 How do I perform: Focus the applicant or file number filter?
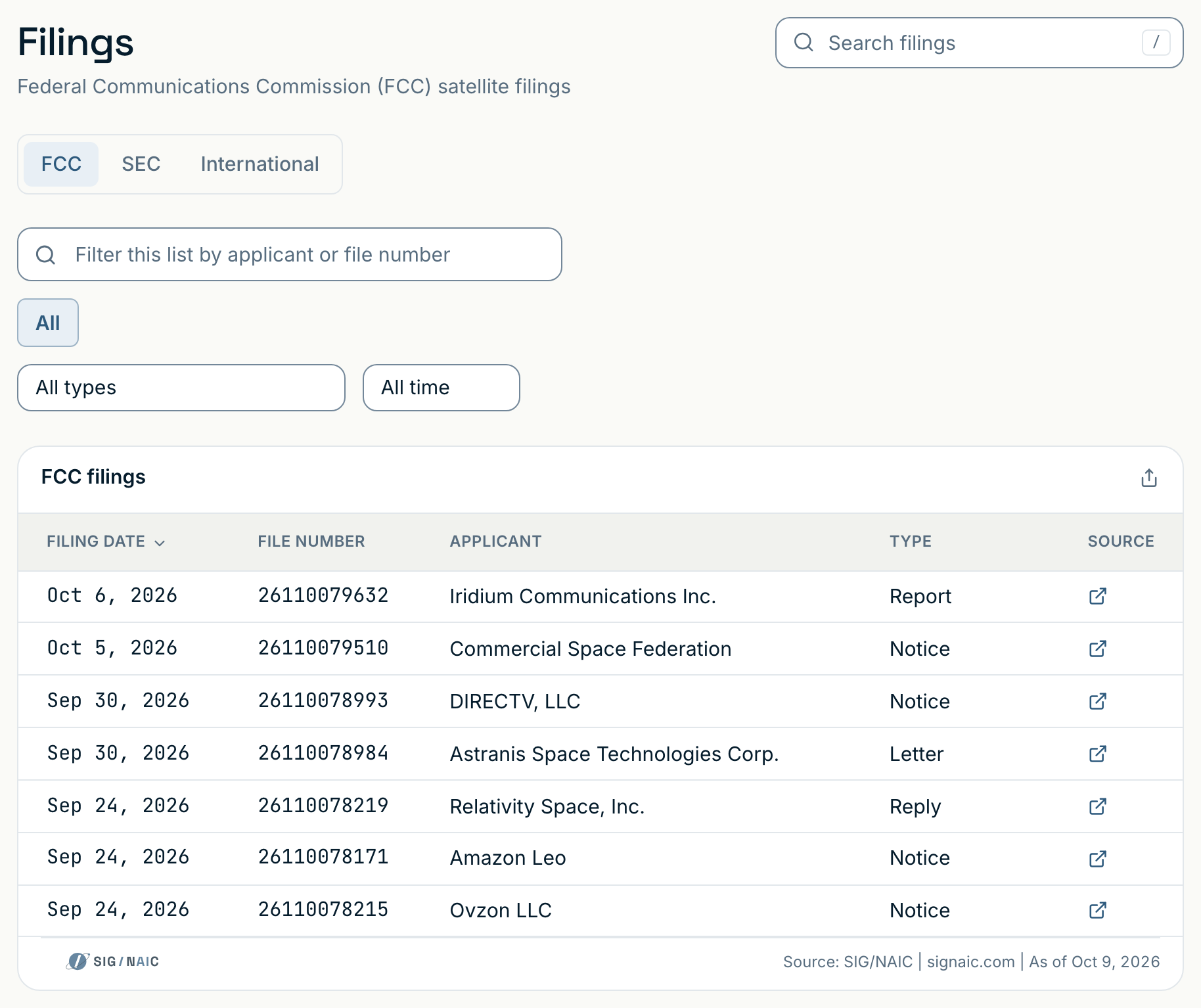(x=290, y=255)
